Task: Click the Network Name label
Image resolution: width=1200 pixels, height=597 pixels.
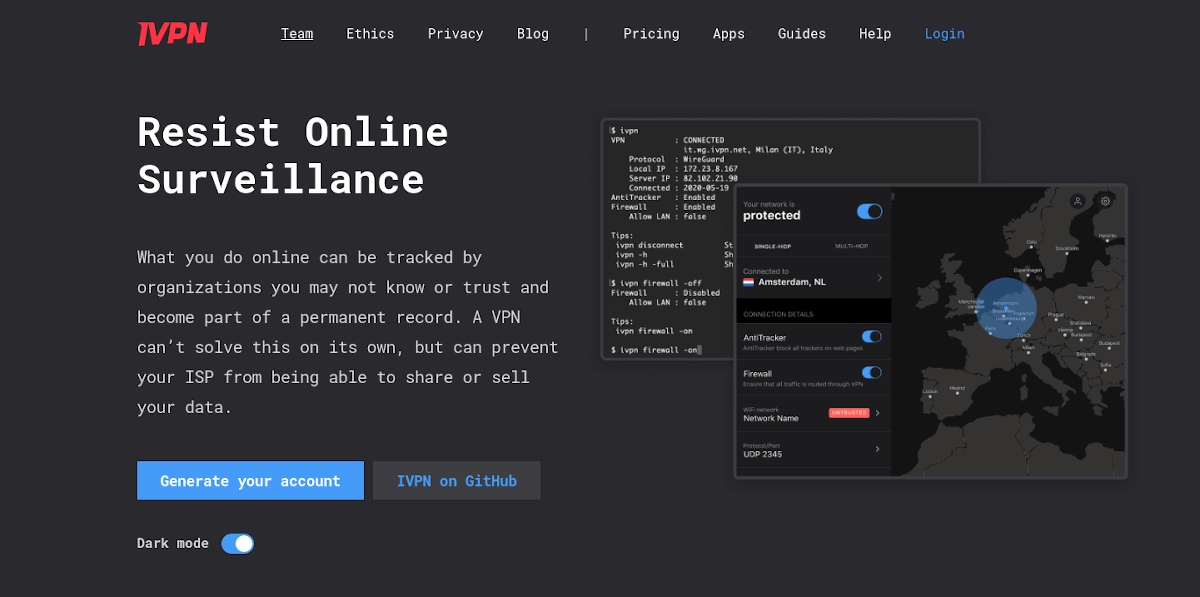Action: (x=772, y=419)
